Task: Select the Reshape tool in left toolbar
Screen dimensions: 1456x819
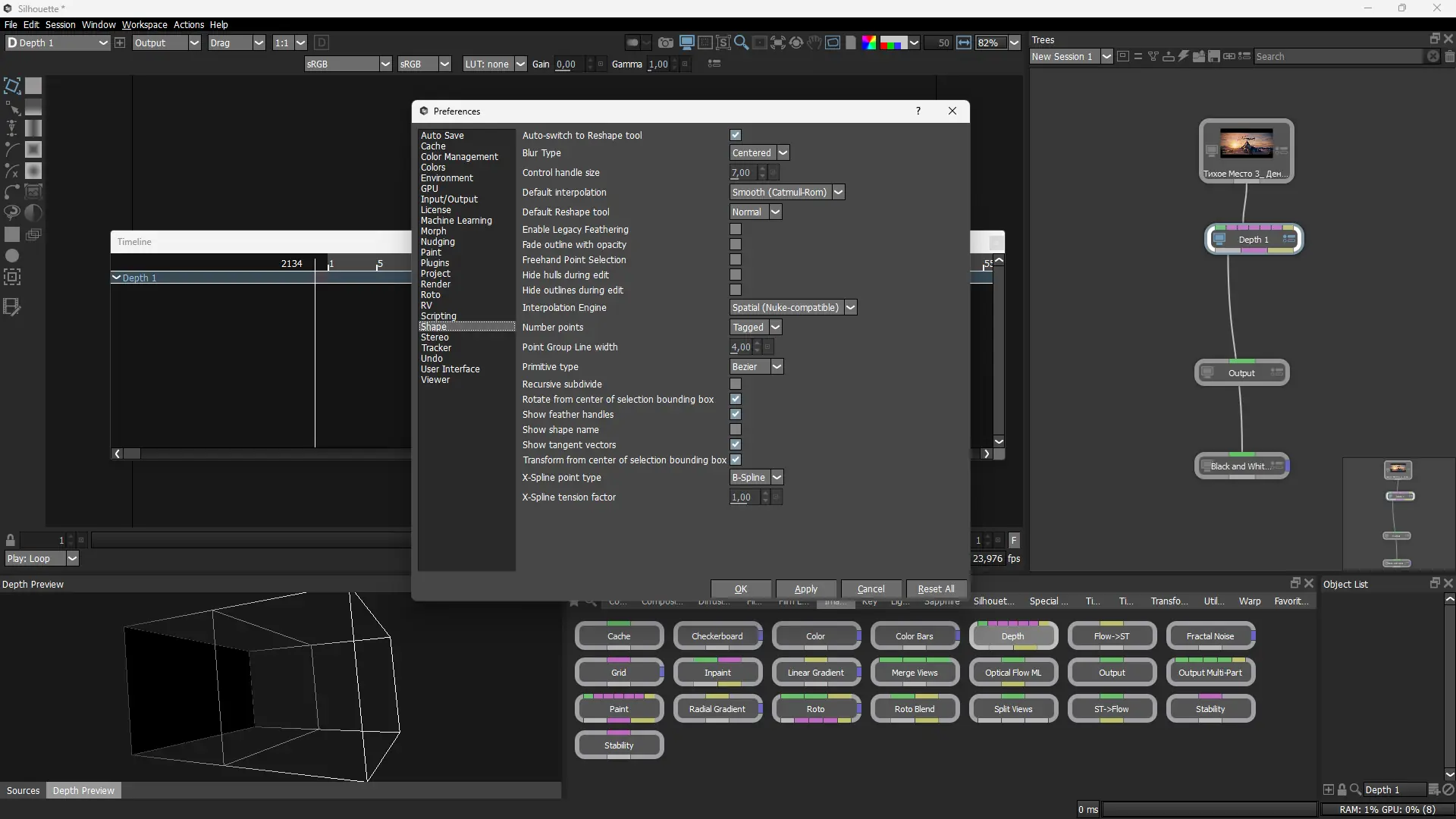Action: pos(12,107)
